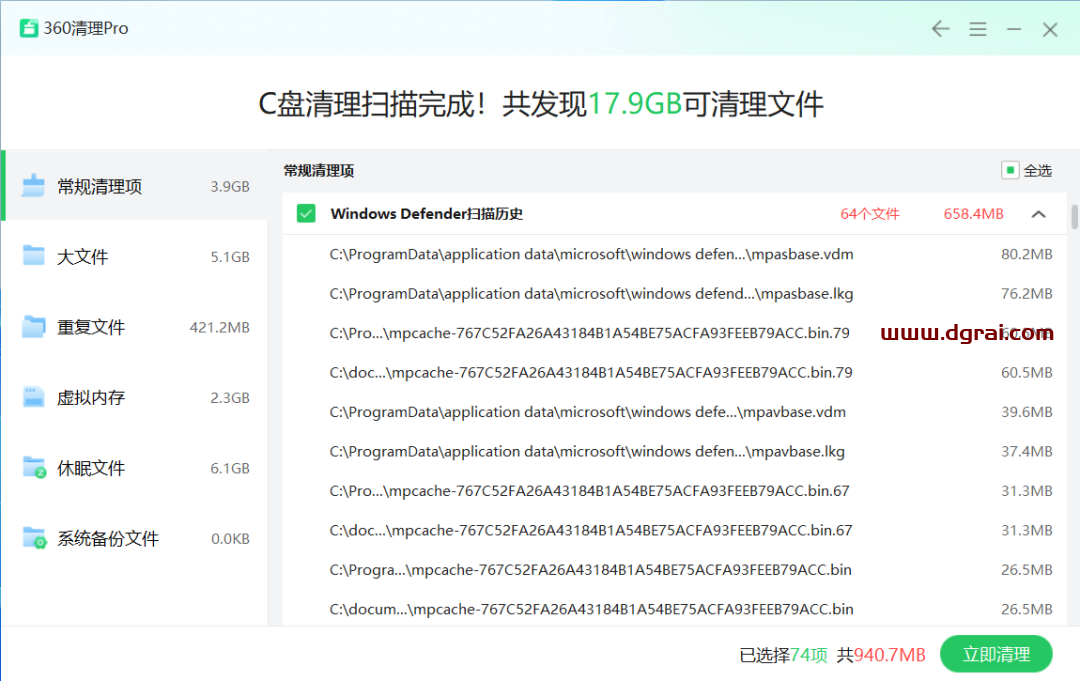Click the 虚拟内存 icon
Image resolution: width=1080 pixels, height=681 pixels.
click(33, 397)
